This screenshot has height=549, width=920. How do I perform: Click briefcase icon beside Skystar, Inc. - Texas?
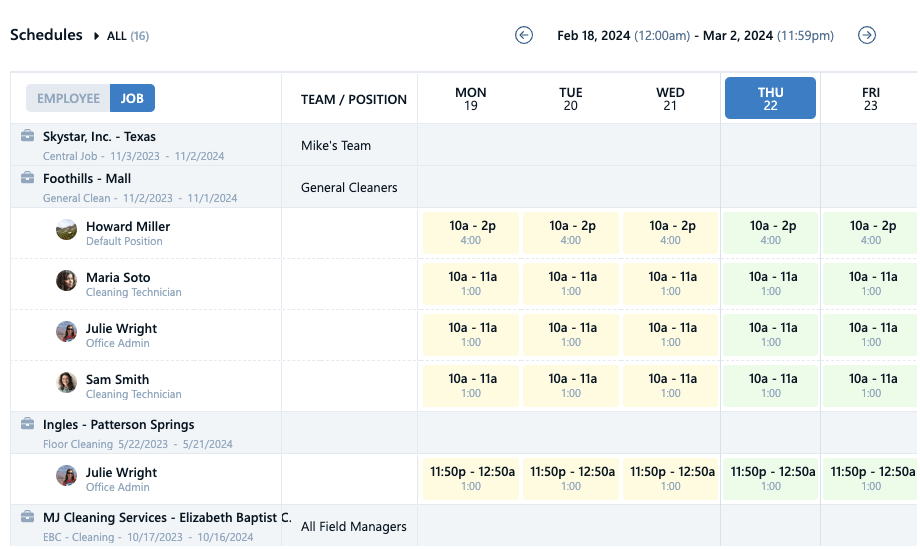tap(28, 137)
